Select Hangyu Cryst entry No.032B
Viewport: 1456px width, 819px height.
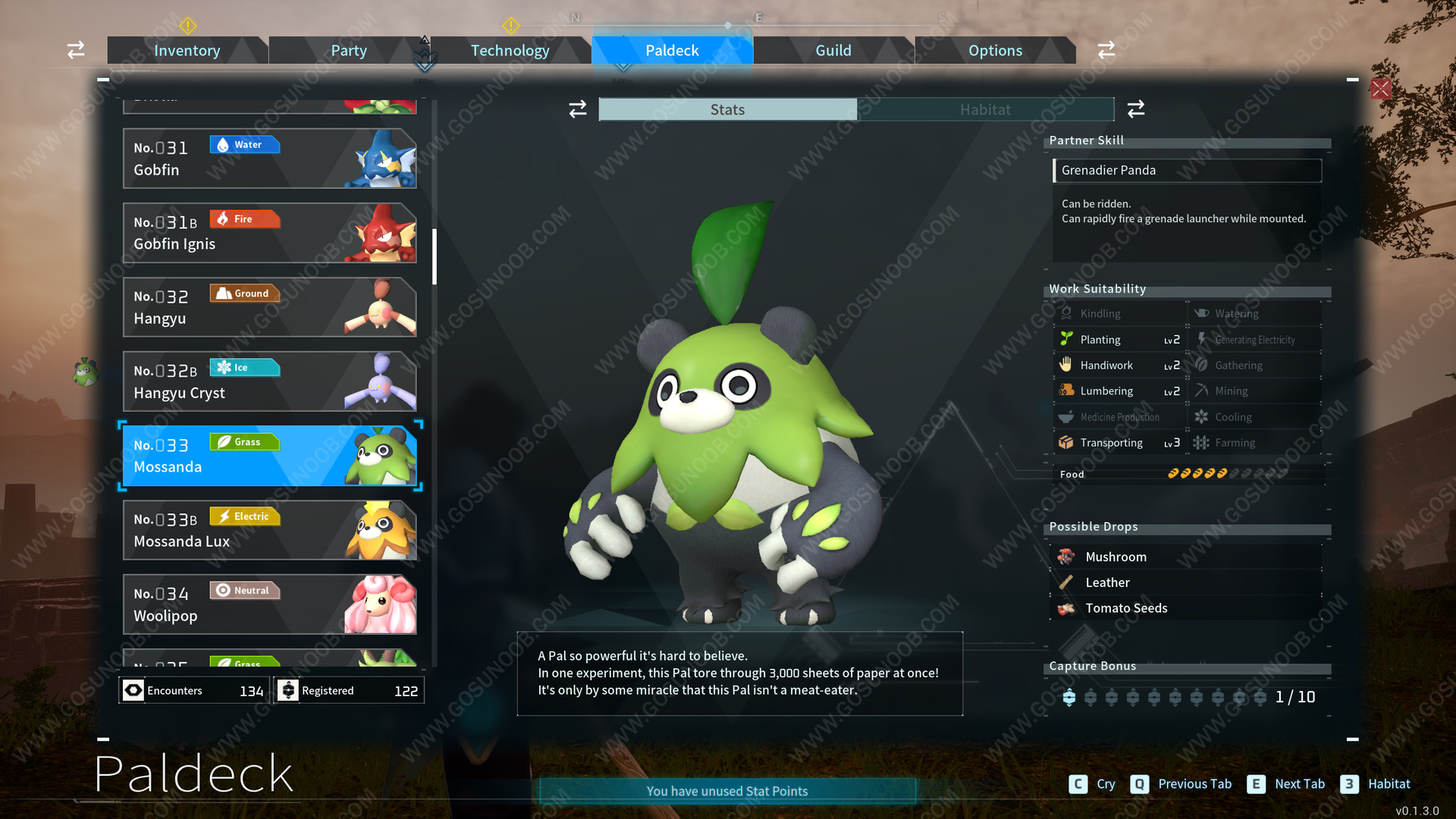click(x=270, y=381)
